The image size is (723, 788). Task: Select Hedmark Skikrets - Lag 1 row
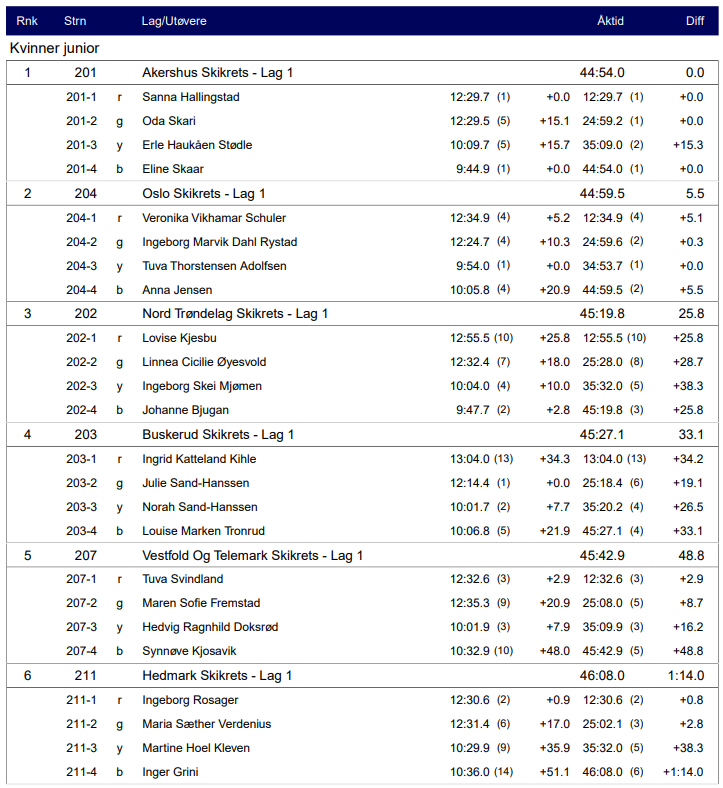coord(217,676)
